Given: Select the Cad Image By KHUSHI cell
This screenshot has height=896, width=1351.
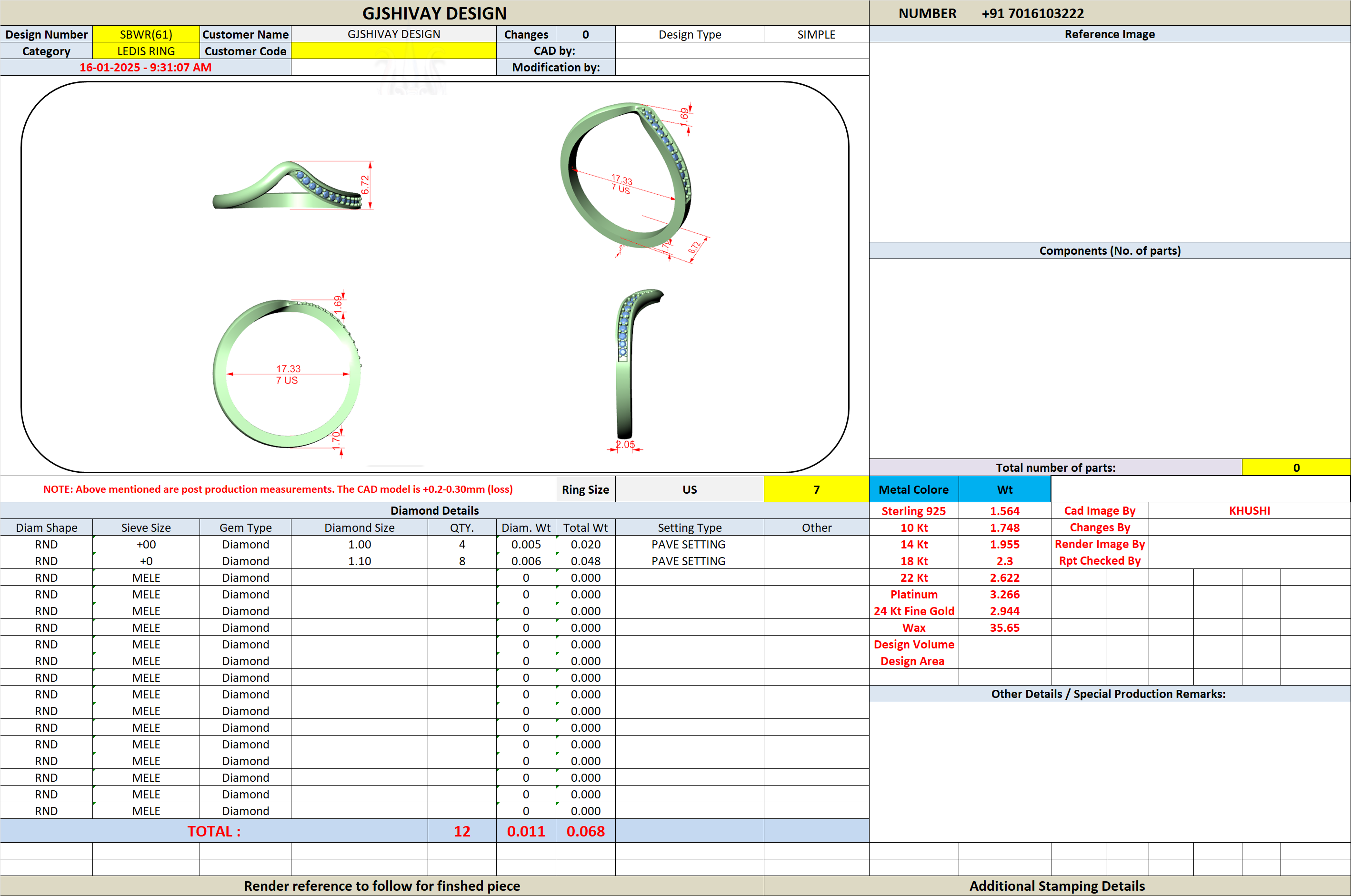Looking at the screenshot, I should pyautogui.click(x=1249, y=511).
